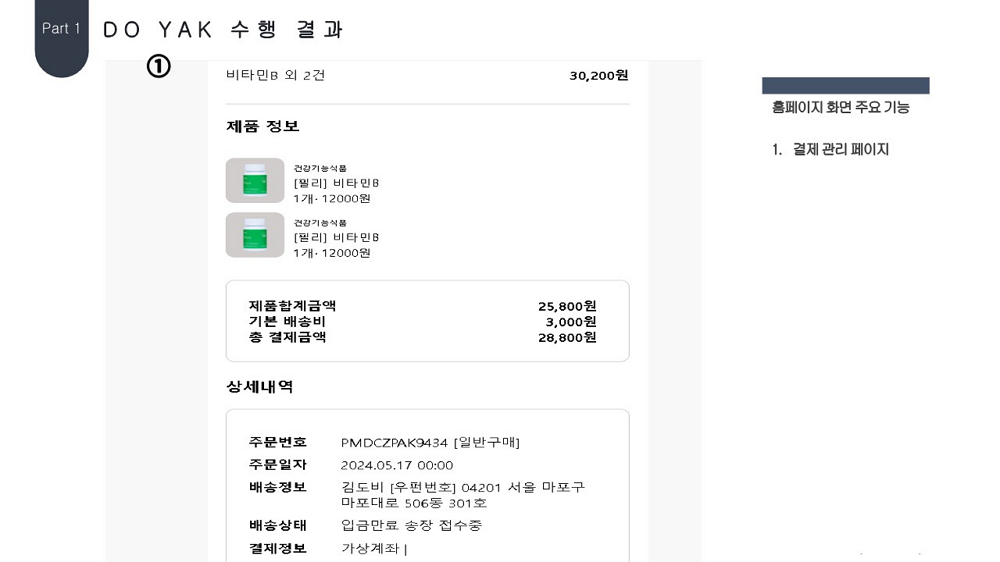The width and height of the screenshot is (1000, 562).
Task: Click the second 비타민B product thumbnail
Action: tap(255, 235)
